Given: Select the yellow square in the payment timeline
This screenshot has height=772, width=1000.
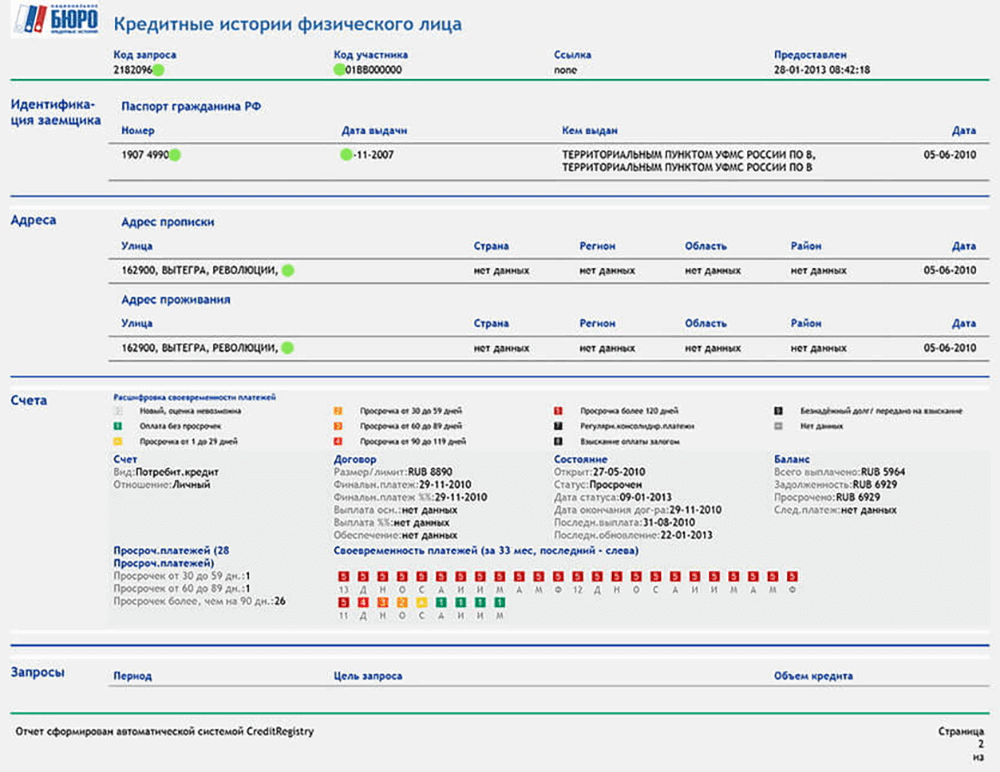Looking at the screenshot, I should coord(421,603).
